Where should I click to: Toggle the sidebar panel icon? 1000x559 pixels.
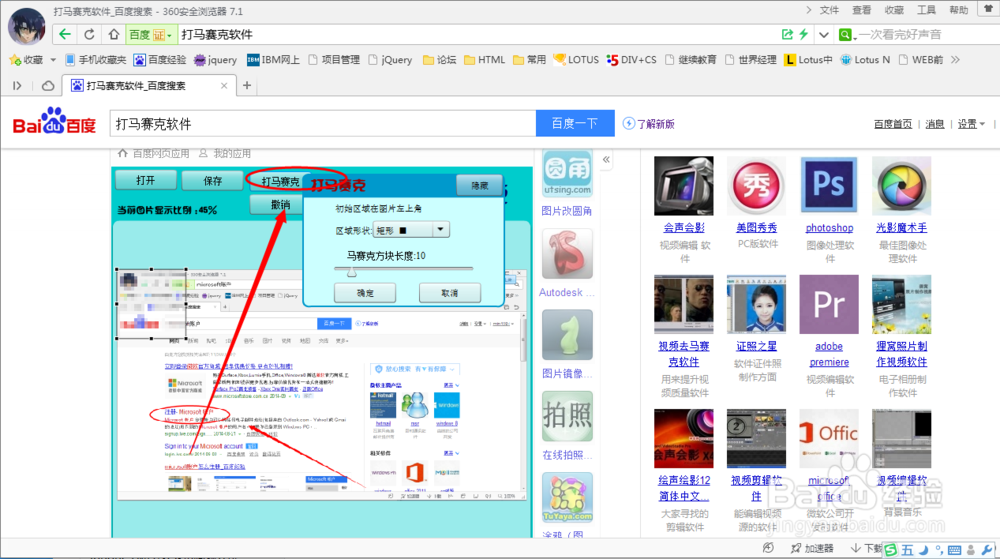[17, 85]
